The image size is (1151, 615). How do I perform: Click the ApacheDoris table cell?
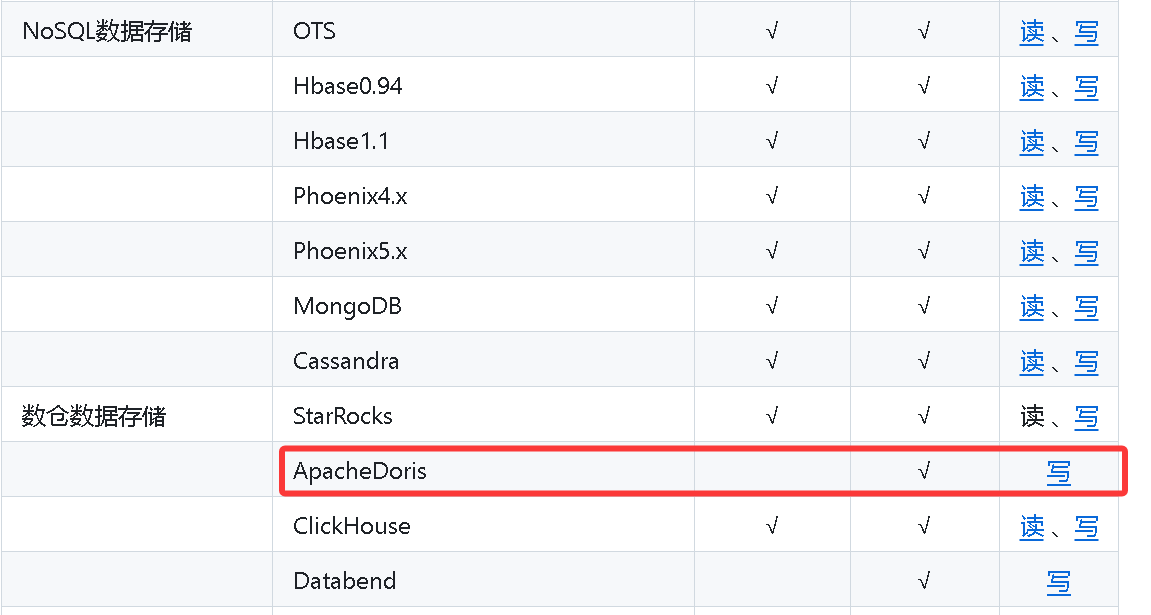pos(483,470)
